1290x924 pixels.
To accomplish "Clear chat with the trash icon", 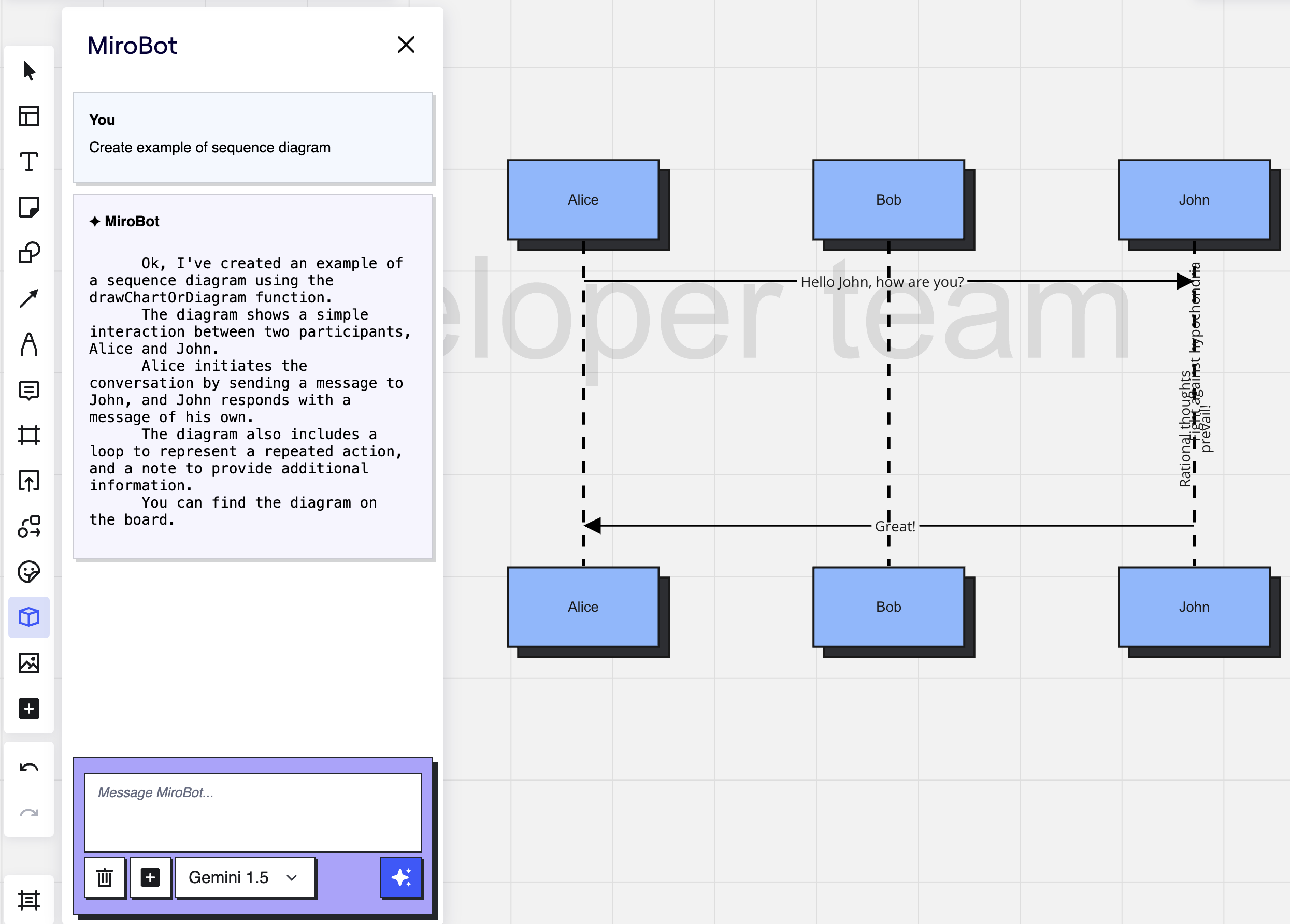I will [105, 877].
